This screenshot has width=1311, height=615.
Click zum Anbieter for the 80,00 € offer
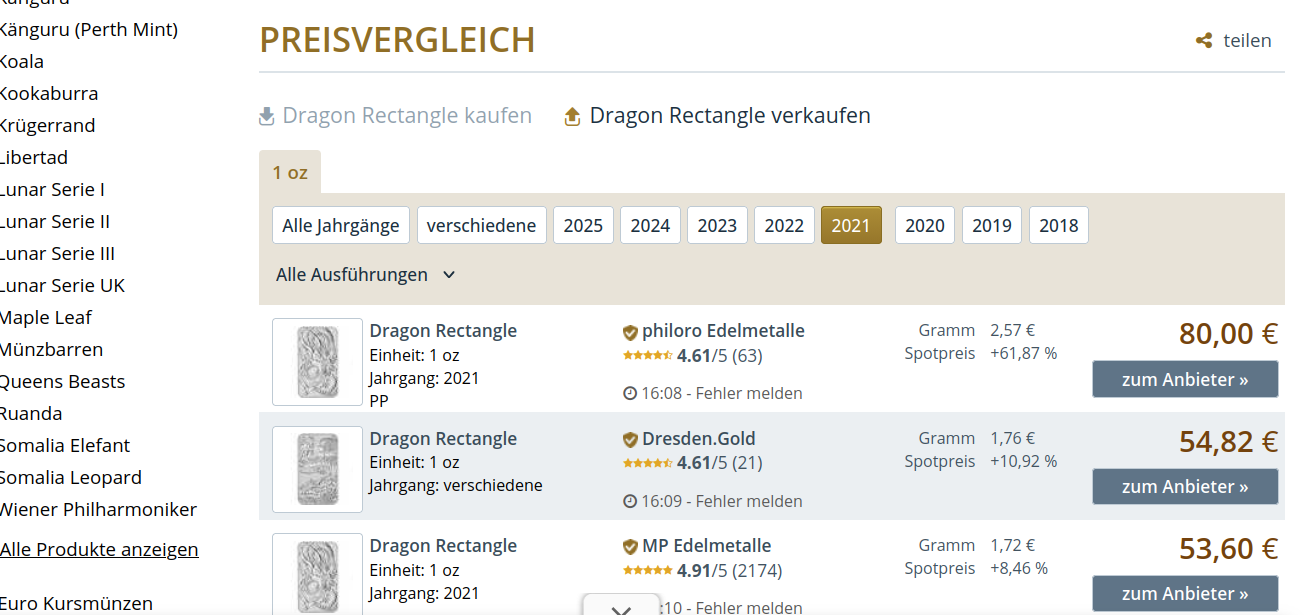[x=1185, y=380]
